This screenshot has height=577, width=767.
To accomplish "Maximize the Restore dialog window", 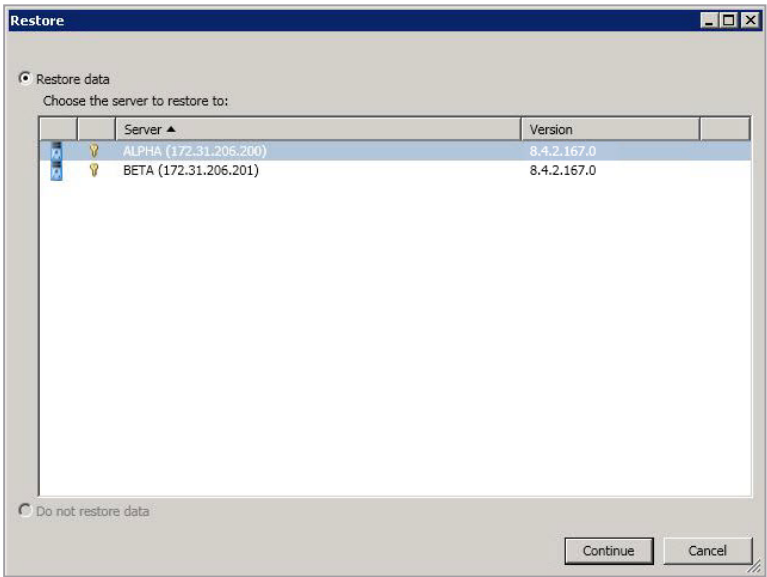I will coord(729,21).
